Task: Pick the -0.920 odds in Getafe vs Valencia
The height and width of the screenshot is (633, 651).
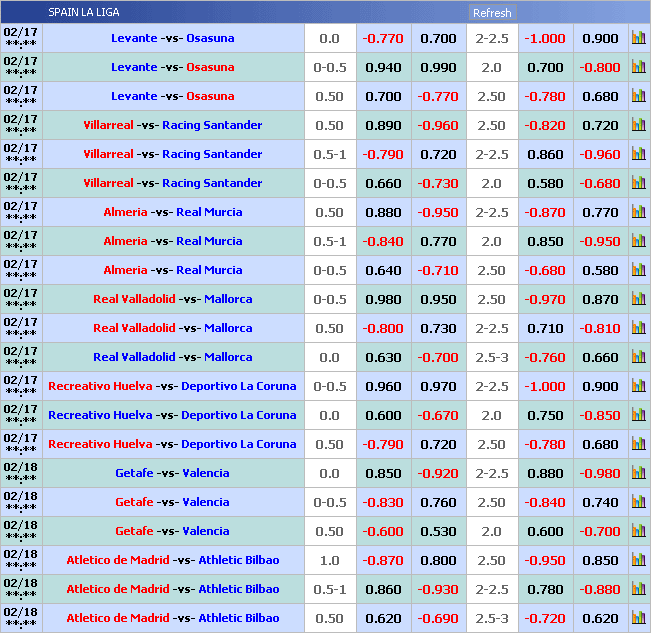Action: pyautogui.click(x=438, y=473)
